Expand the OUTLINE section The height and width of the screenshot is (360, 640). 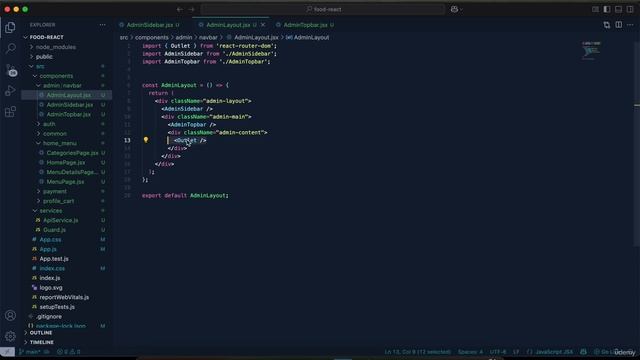click(x=41, y=333)
